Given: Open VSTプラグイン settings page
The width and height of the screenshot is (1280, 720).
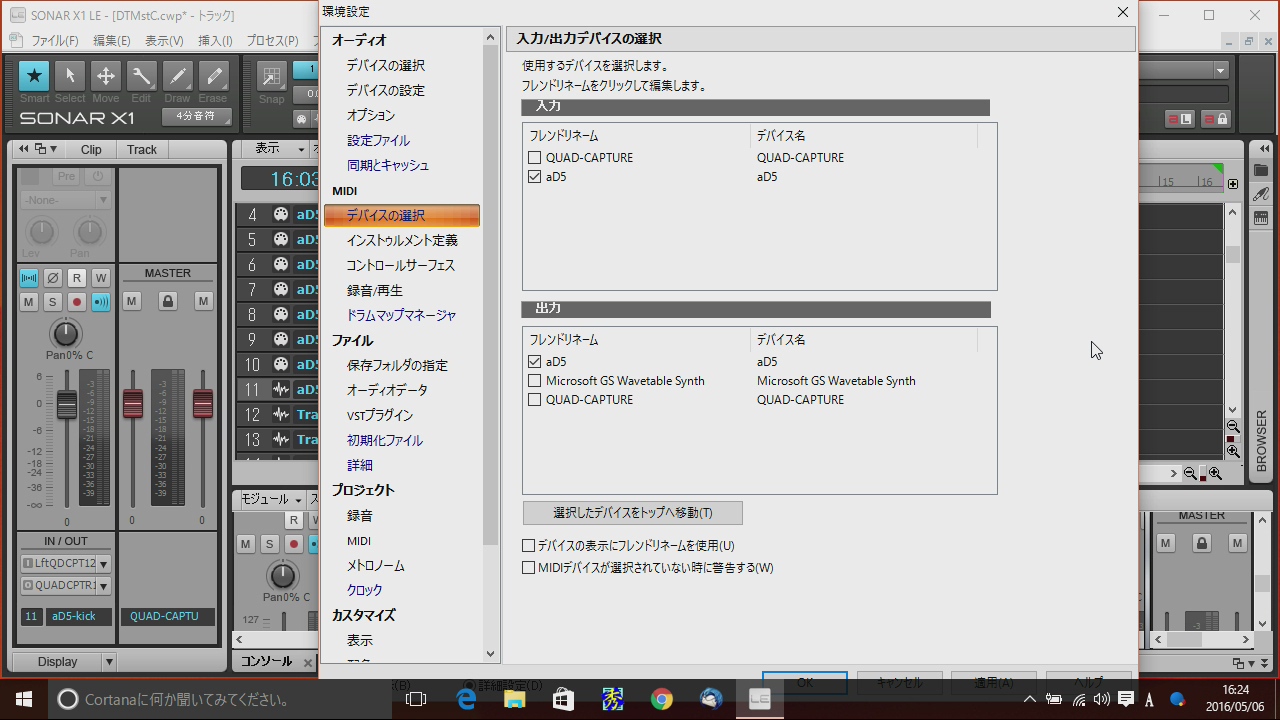Looking at the screenshot, I should point(380,415).
